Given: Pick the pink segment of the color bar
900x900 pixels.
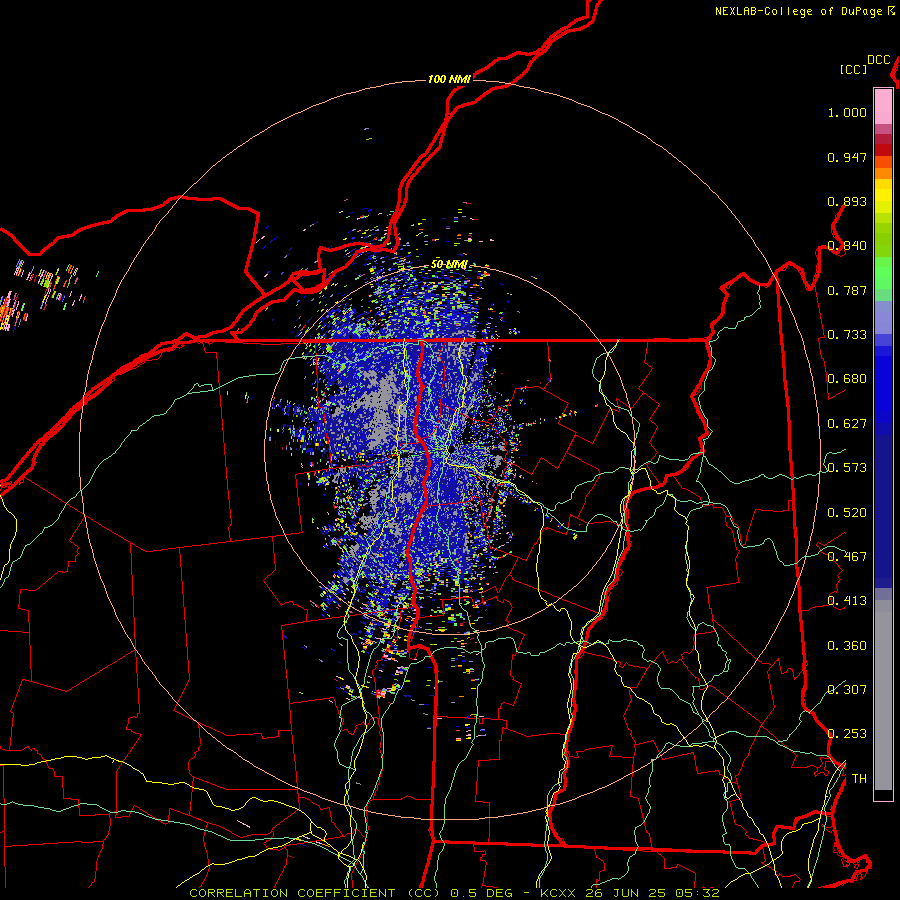Looking at the screenshot, I should [x=883, y=106].
